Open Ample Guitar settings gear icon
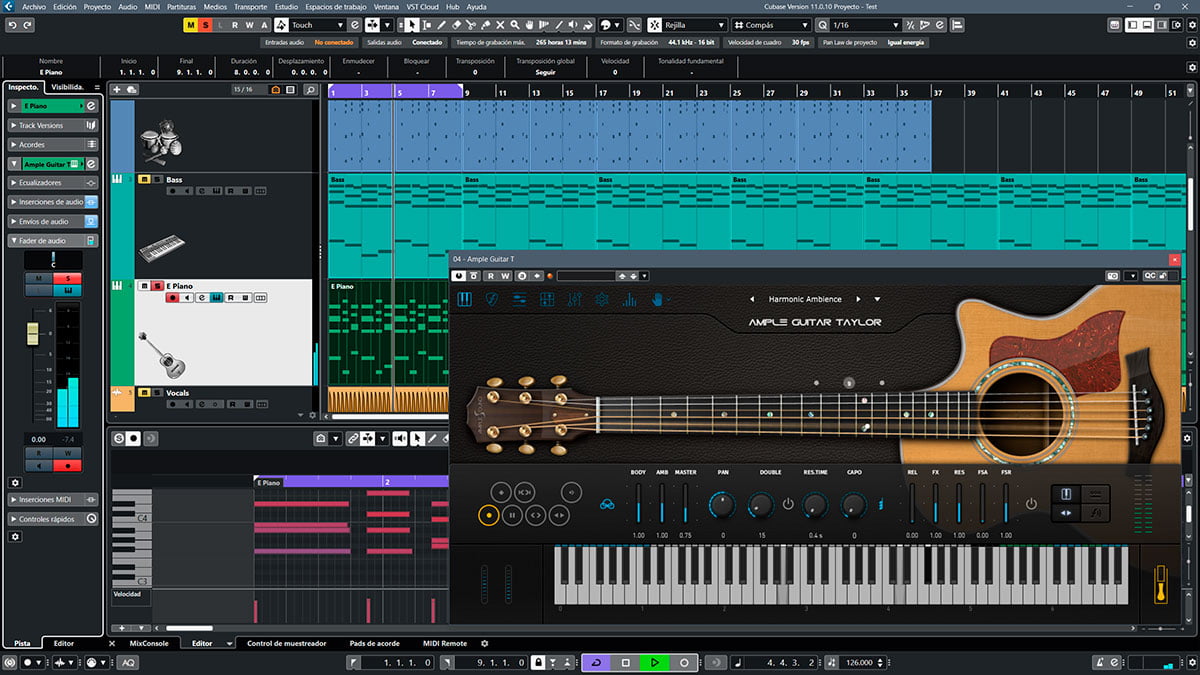 coord(602,299)
